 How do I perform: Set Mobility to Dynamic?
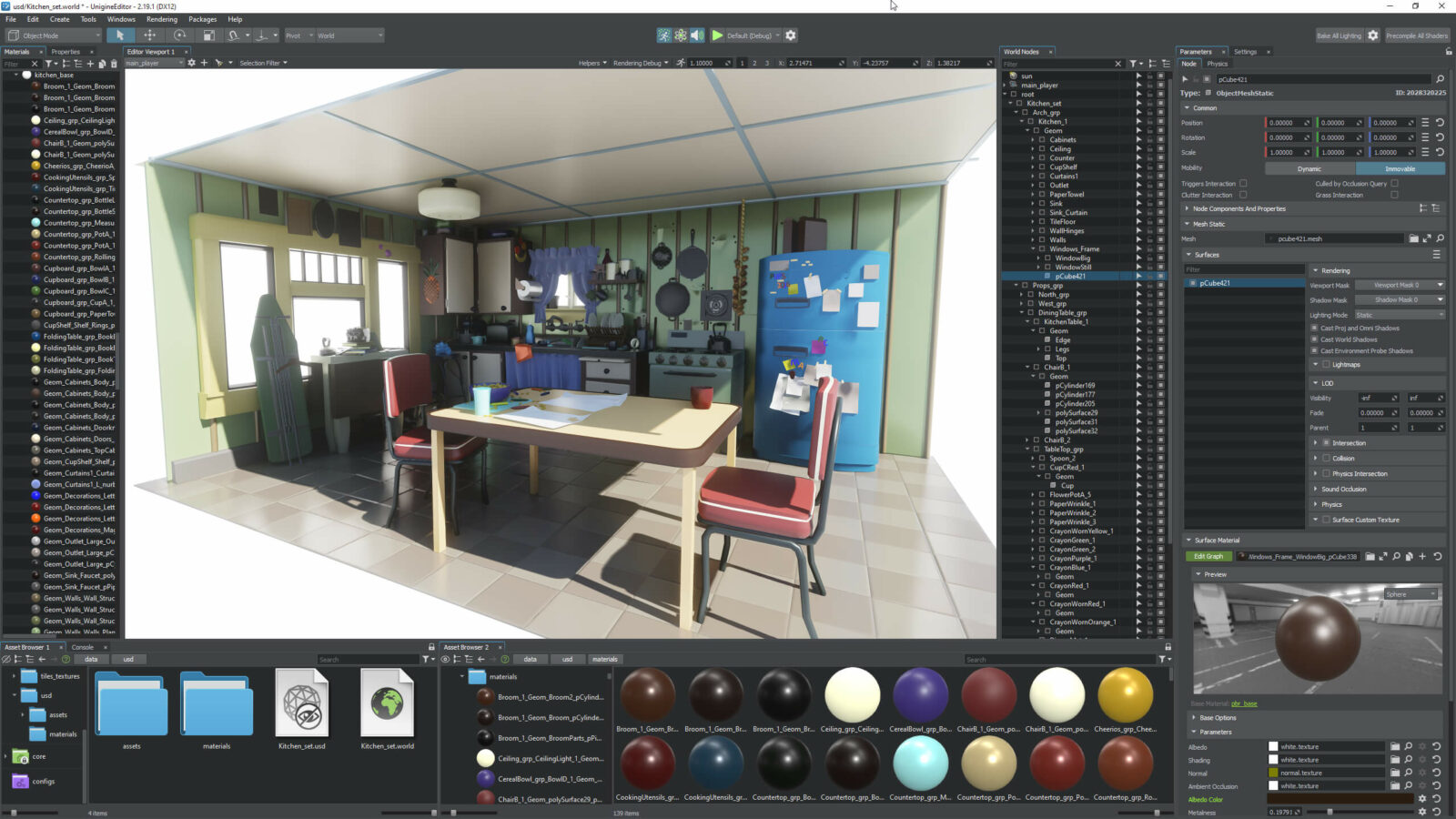1309,168
